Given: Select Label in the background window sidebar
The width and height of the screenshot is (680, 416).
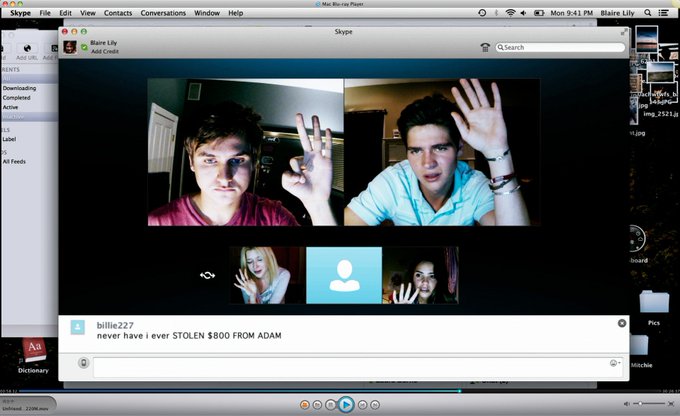Looking at the screenshot, I should [x=9, y=139].
